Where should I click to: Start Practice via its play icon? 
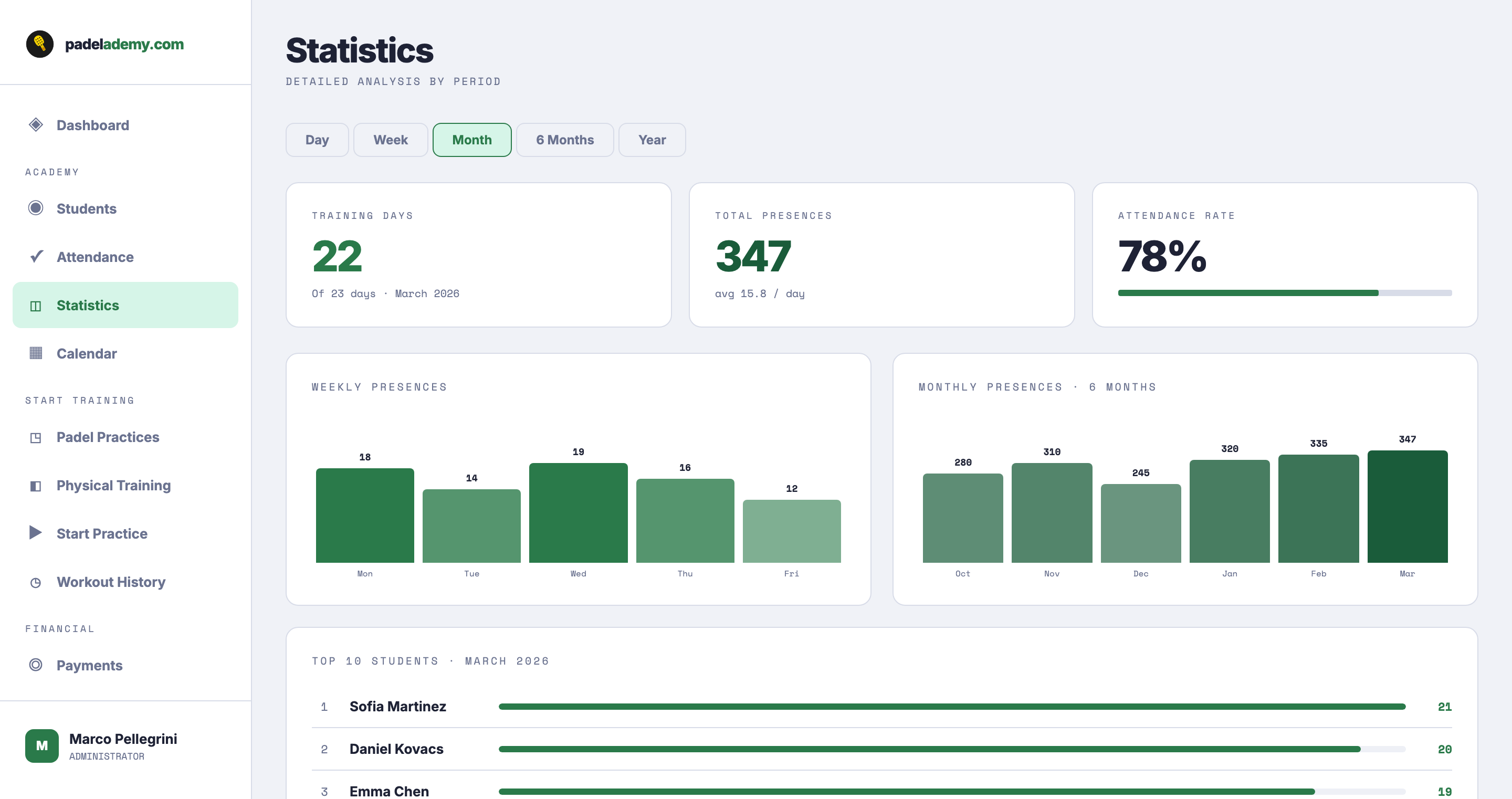[36, 533]
